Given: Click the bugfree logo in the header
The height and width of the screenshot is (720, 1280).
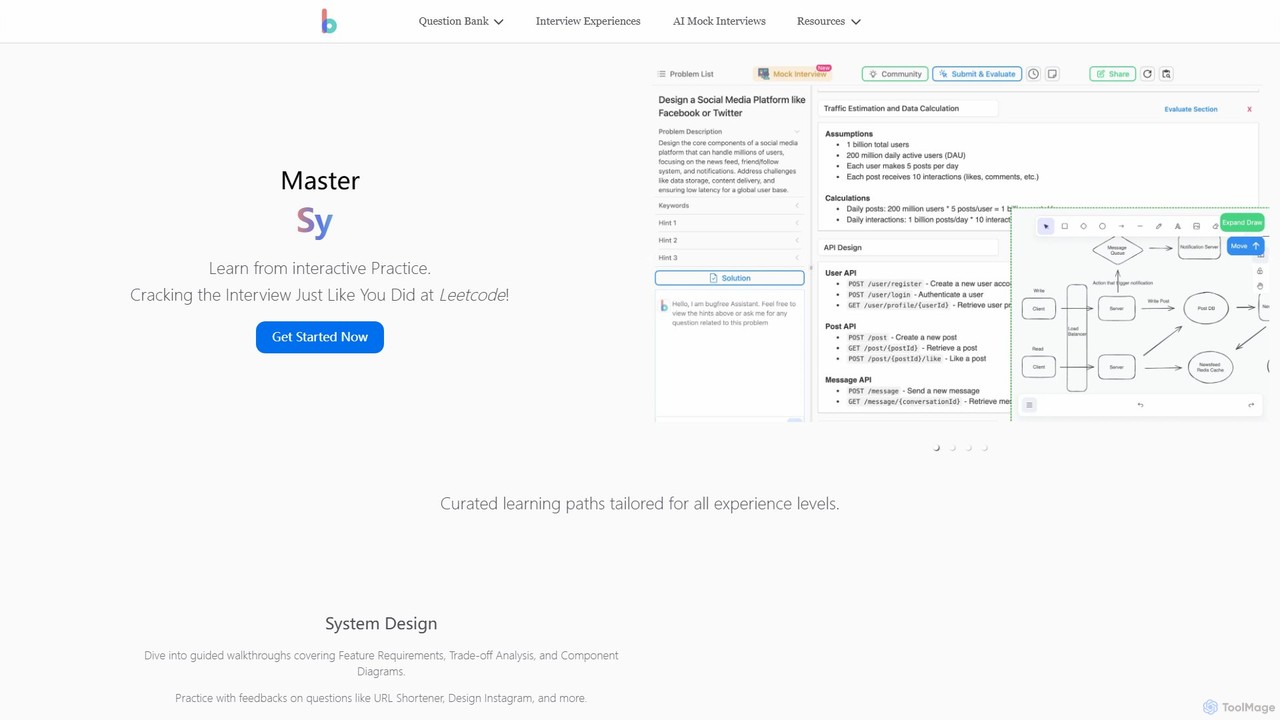Looking at the screenshot, I should [329, 21].
